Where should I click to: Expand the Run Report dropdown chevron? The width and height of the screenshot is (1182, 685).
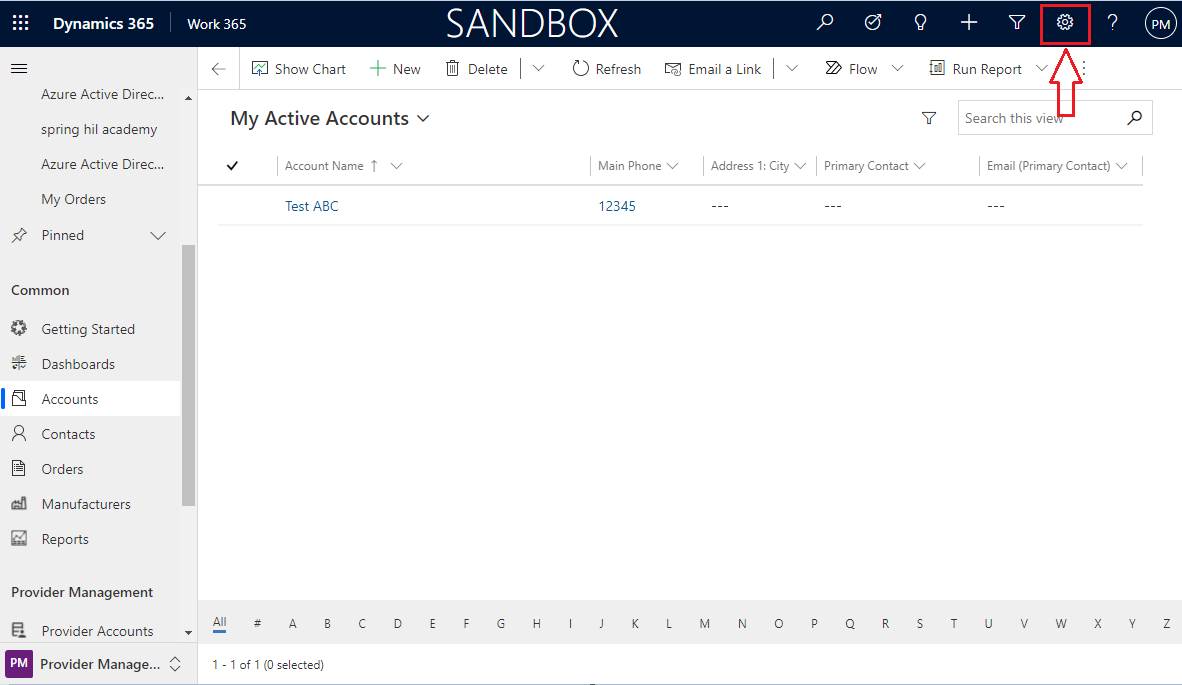1042,69
